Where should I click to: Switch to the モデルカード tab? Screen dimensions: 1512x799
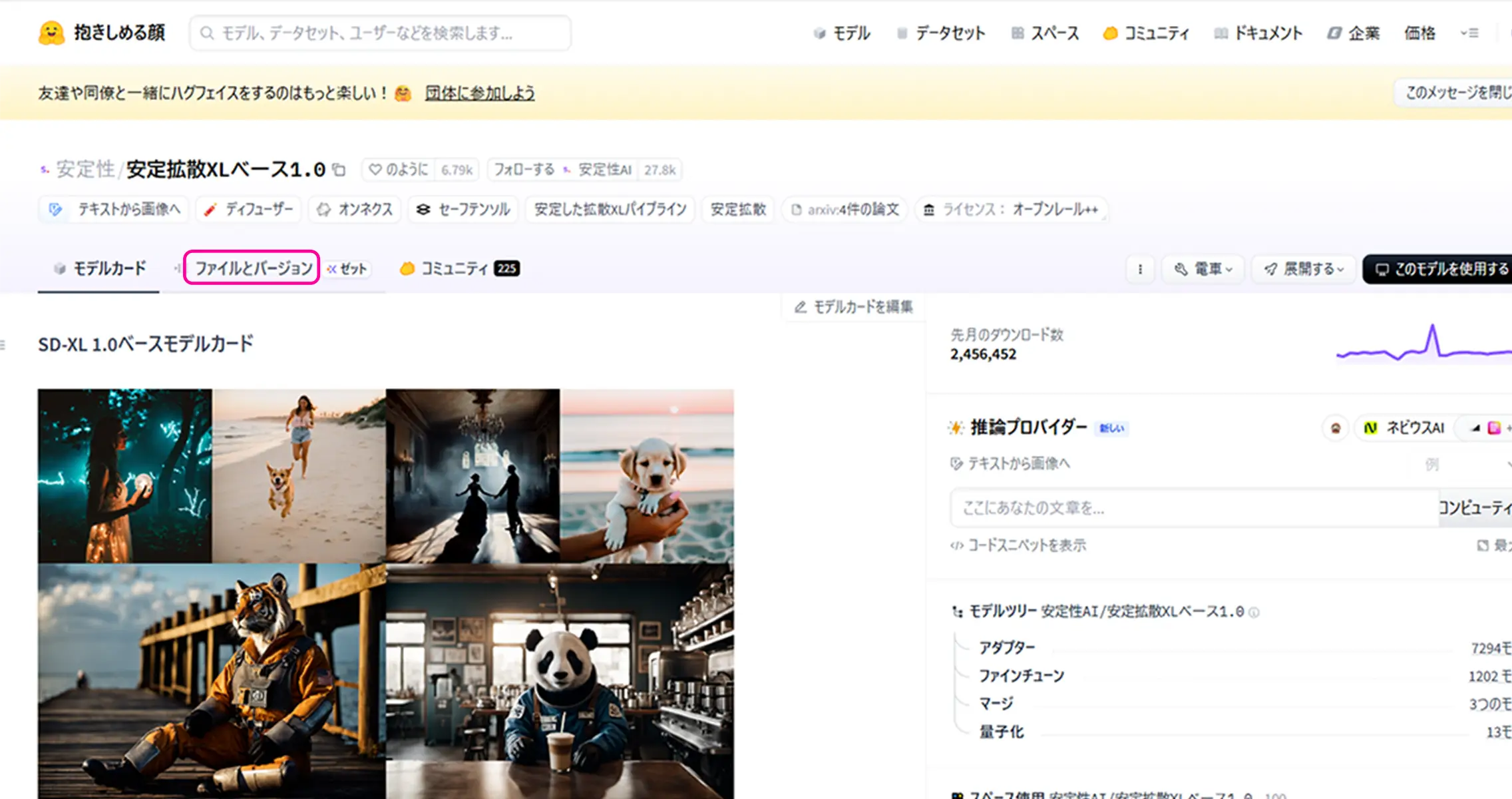tap(99, 268)
